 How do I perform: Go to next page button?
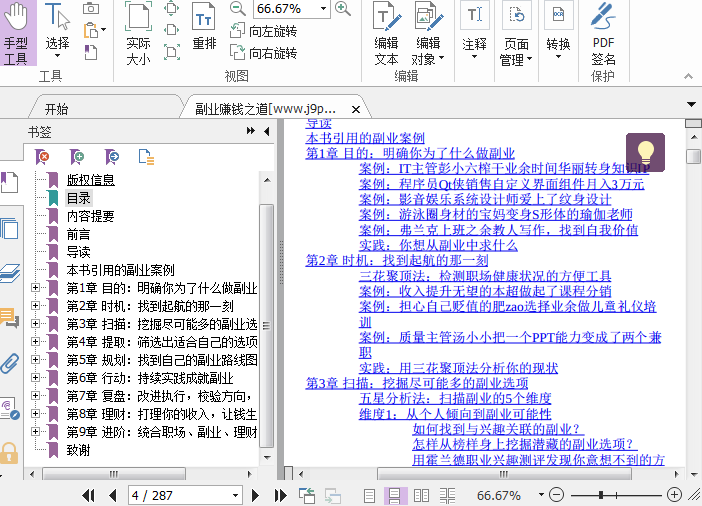pyautogui.click(x=255, y=495)
